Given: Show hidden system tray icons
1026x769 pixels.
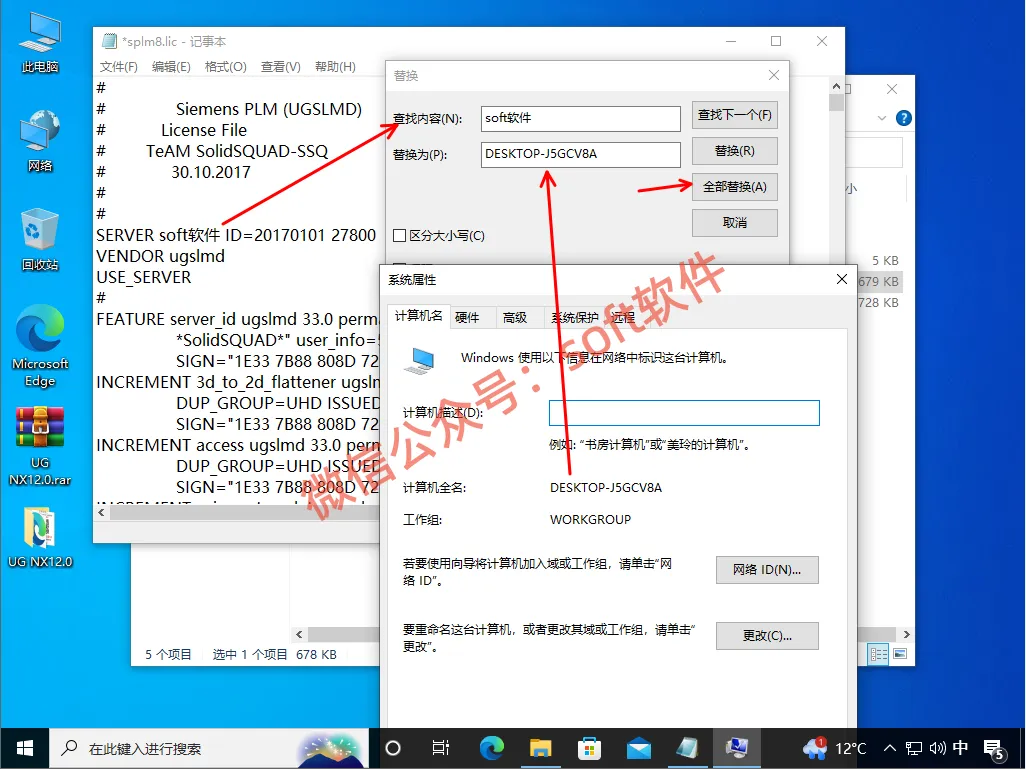Looking at the screenshot, I should (x=890, y=748).
